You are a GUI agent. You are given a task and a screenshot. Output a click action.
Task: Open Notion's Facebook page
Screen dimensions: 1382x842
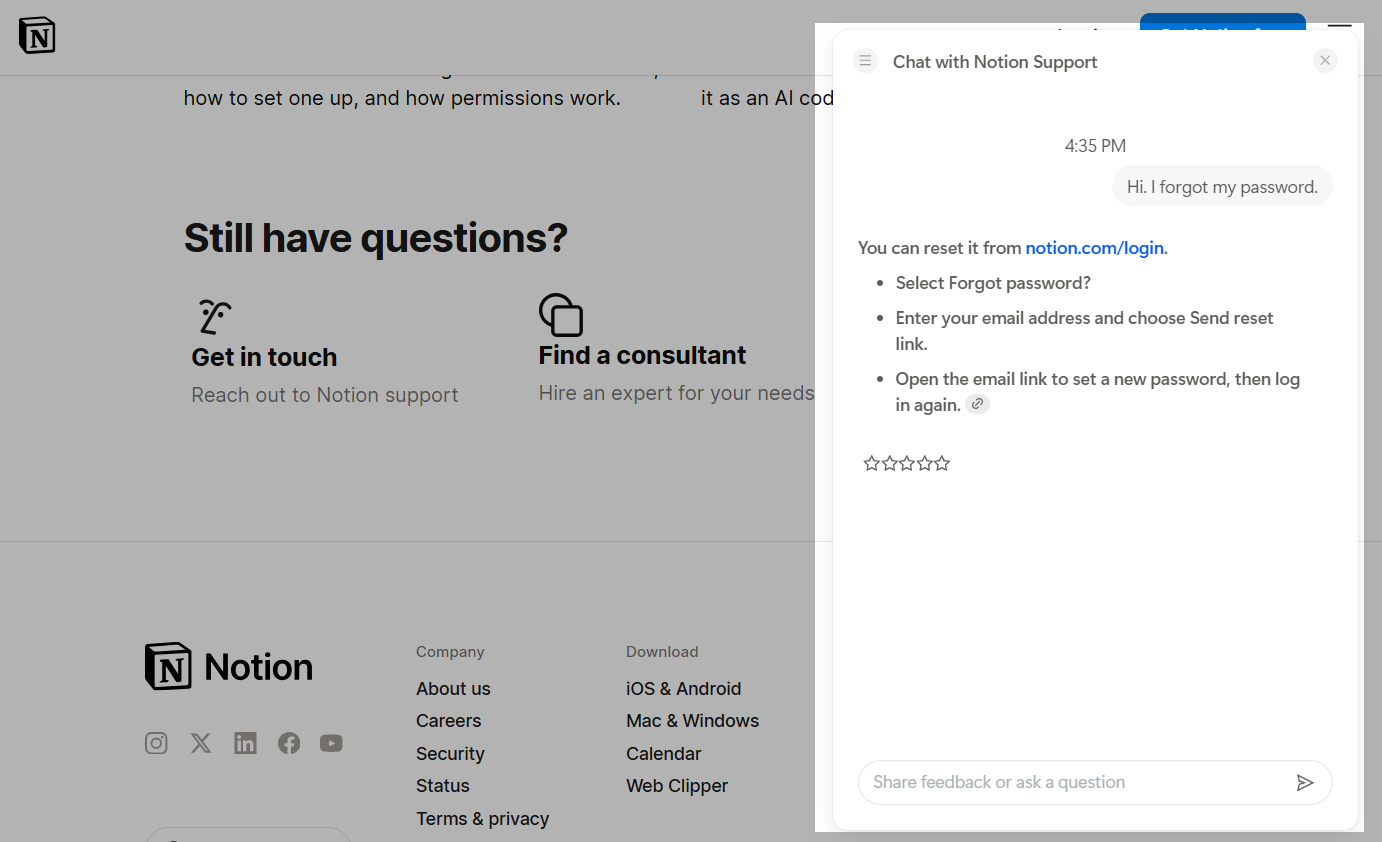click(x=289, y=743)
